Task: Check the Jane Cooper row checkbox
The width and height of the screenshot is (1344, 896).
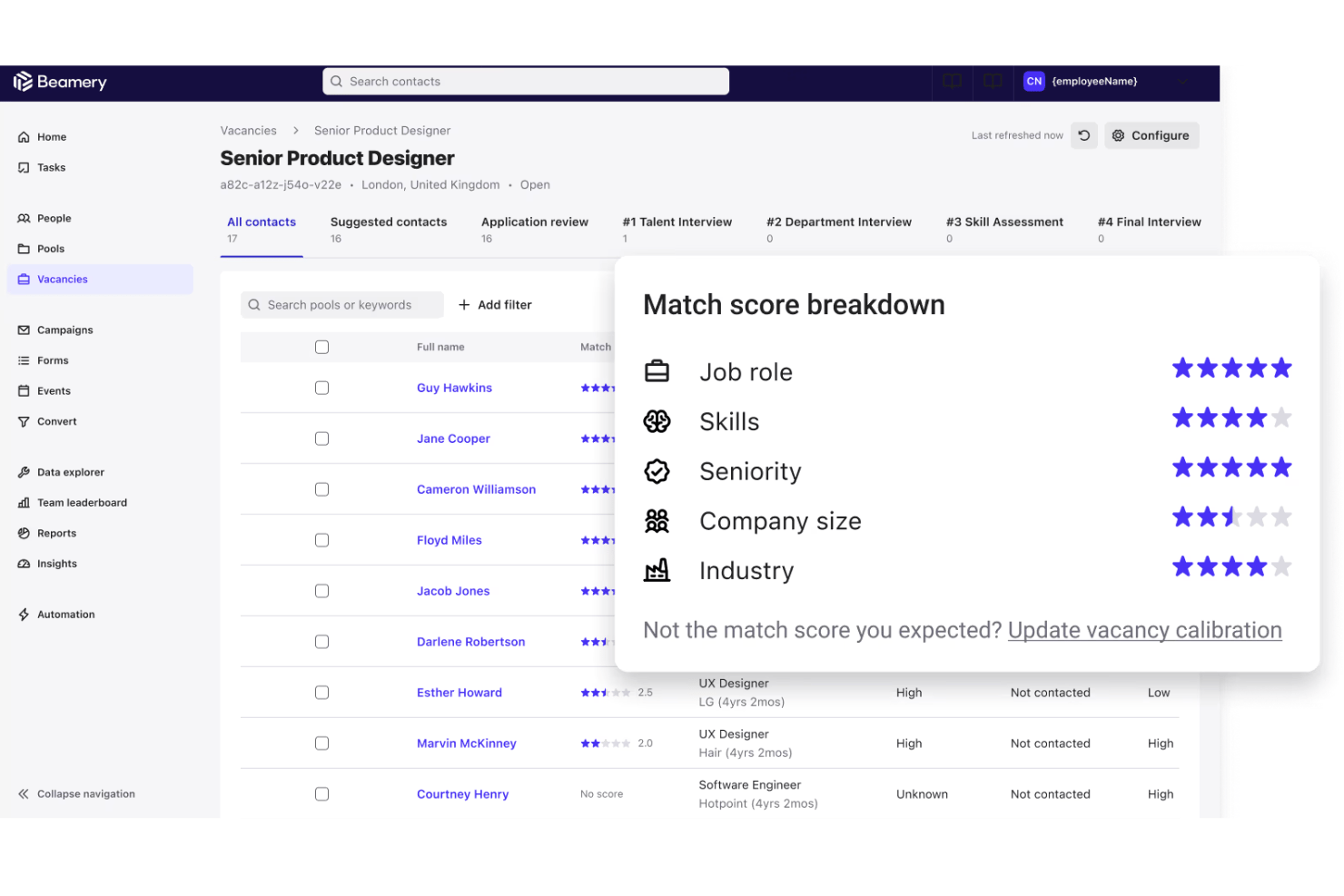Action: coord(321,439)
